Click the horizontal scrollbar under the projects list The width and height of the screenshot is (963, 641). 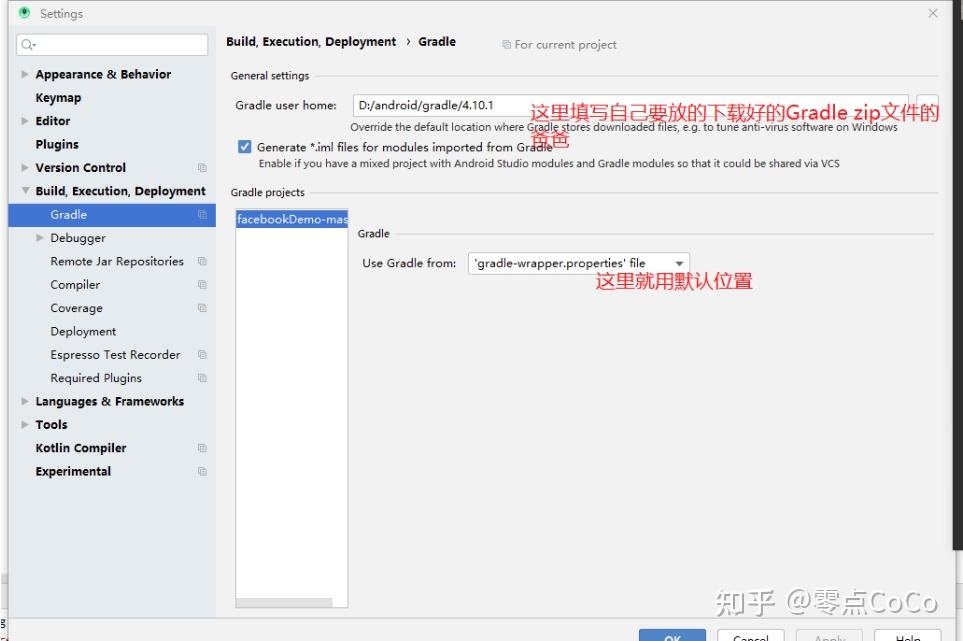pos(284,602)
